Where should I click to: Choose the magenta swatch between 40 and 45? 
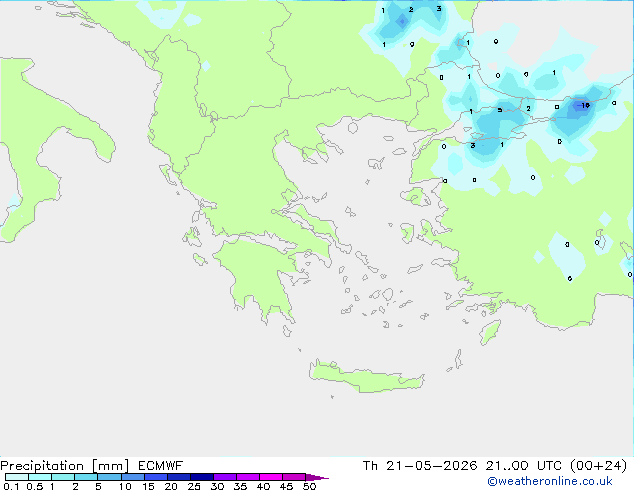click(x=271, y=477)
